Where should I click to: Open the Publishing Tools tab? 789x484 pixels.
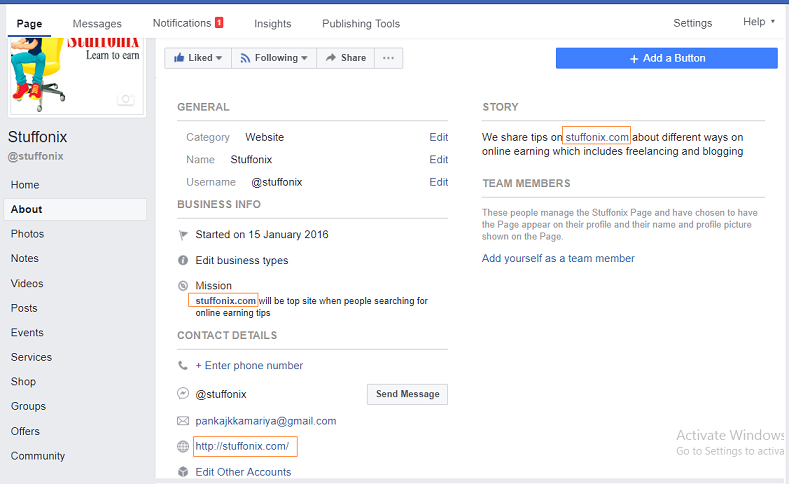click(361, 24)
